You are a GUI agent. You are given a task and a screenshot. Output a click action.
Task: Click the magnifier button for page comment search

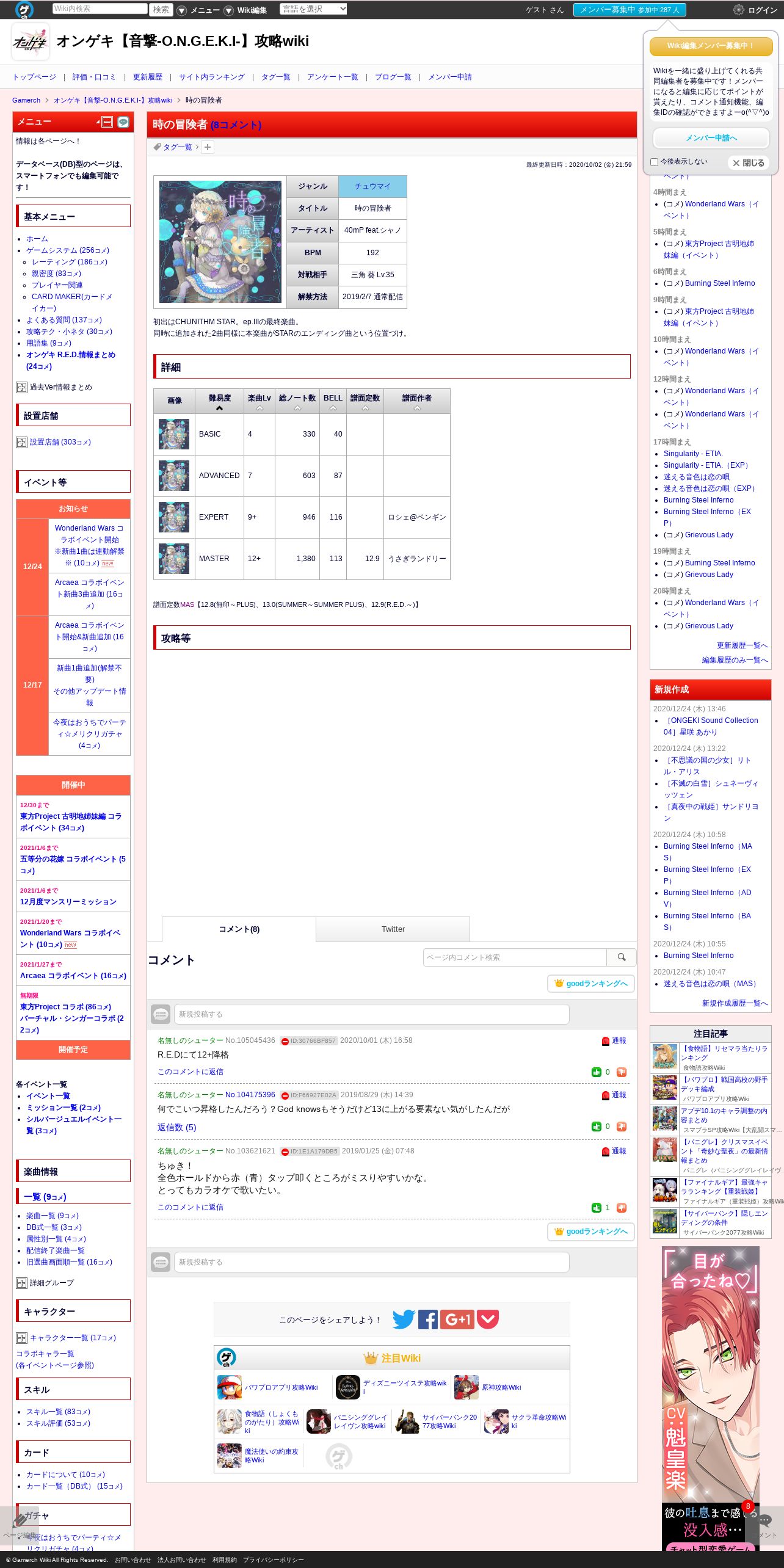622,957
